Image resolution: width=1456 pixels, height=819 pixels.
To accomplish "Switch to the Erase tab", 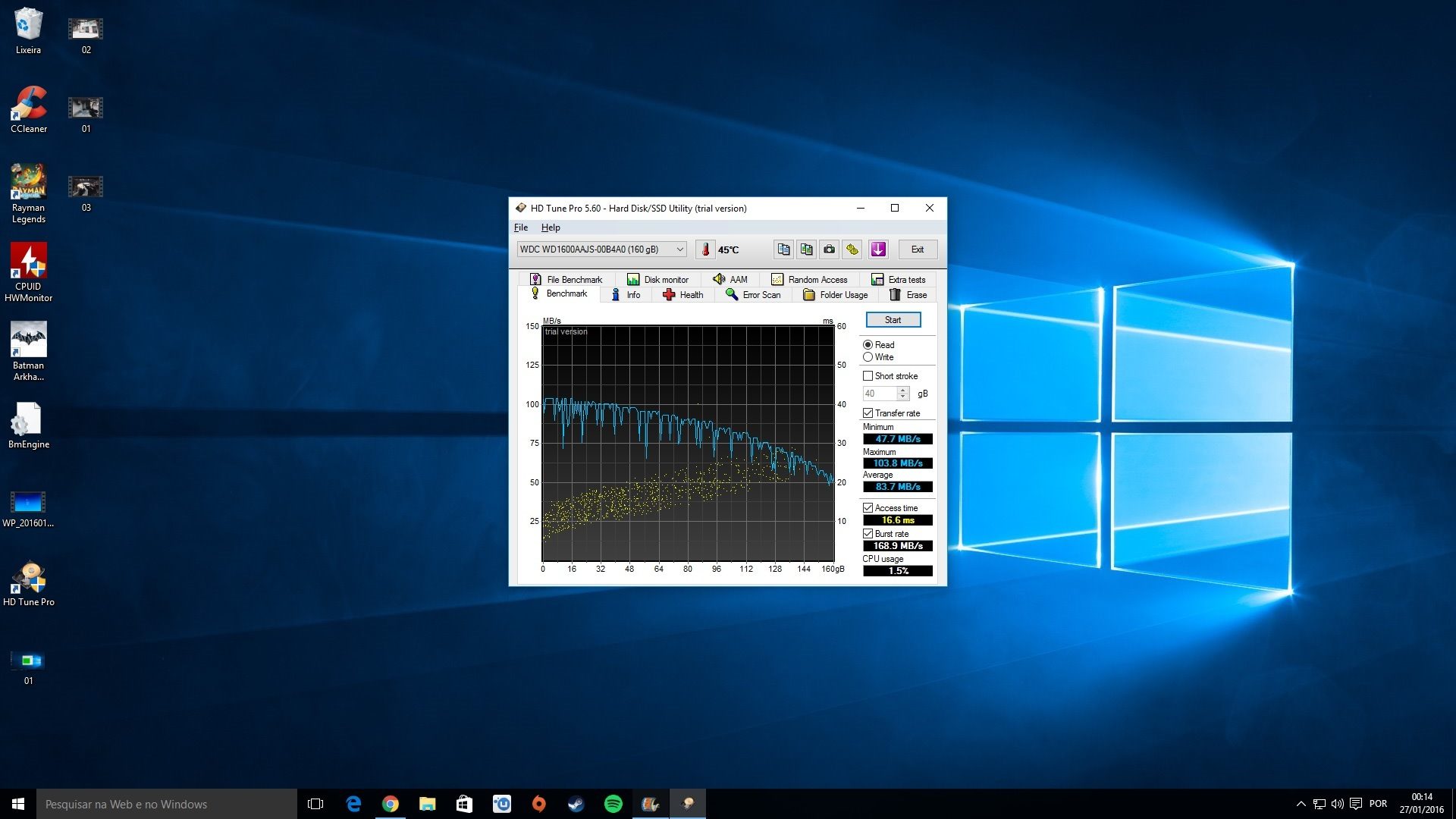I will pos(908,295).
